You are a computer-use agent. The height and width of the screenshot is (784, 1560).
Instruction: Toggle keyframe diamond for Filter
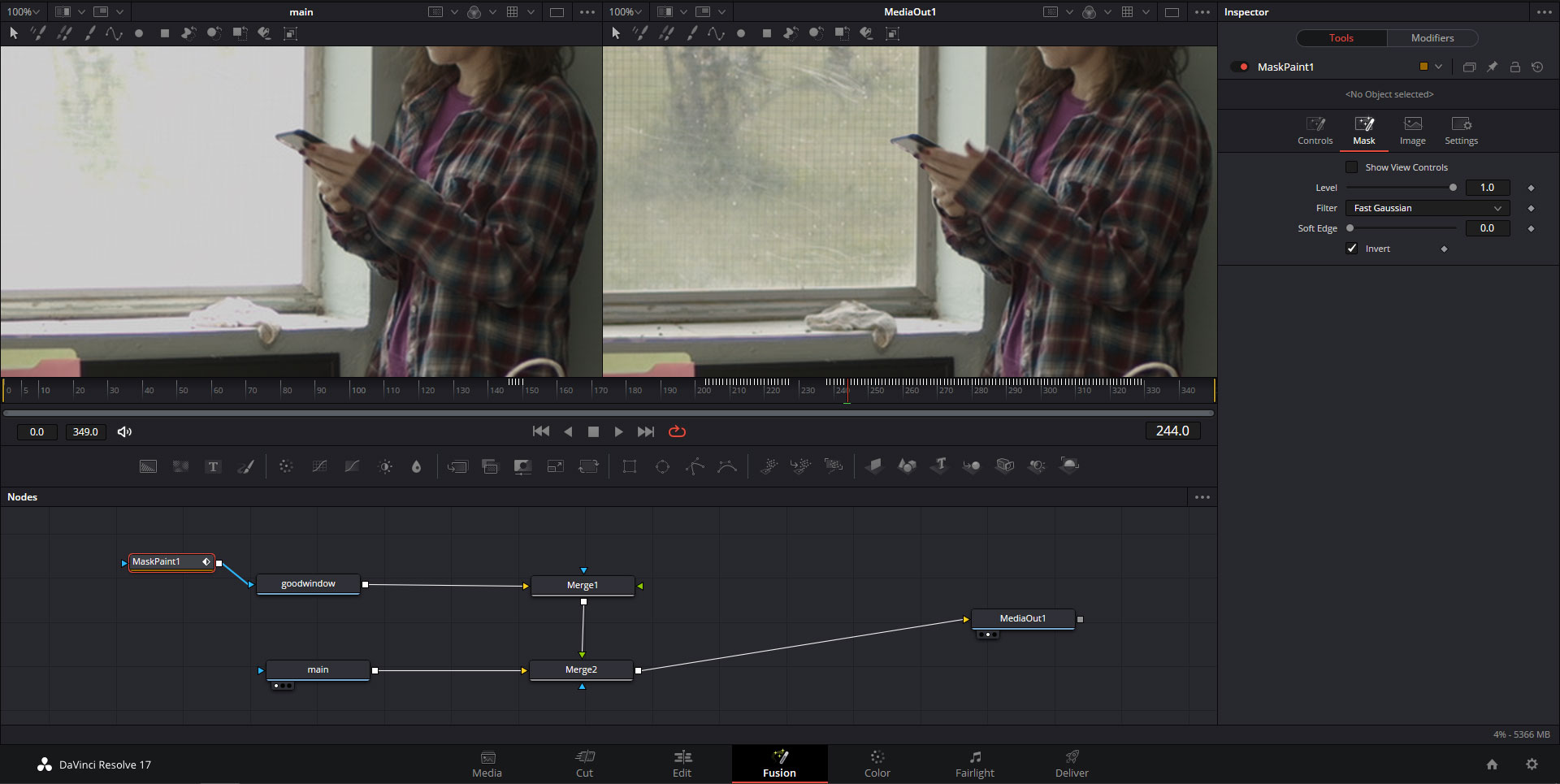[1531, 208]
